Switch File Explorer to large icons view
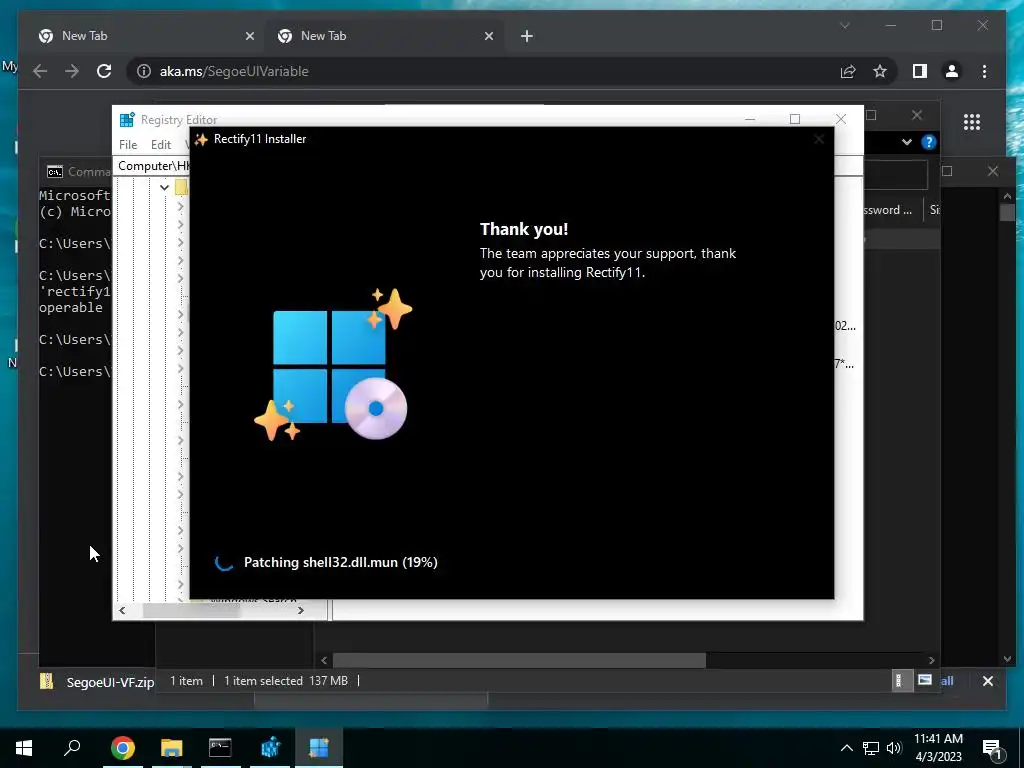This screenshot has width=1024, height=768. pos(925,680)
